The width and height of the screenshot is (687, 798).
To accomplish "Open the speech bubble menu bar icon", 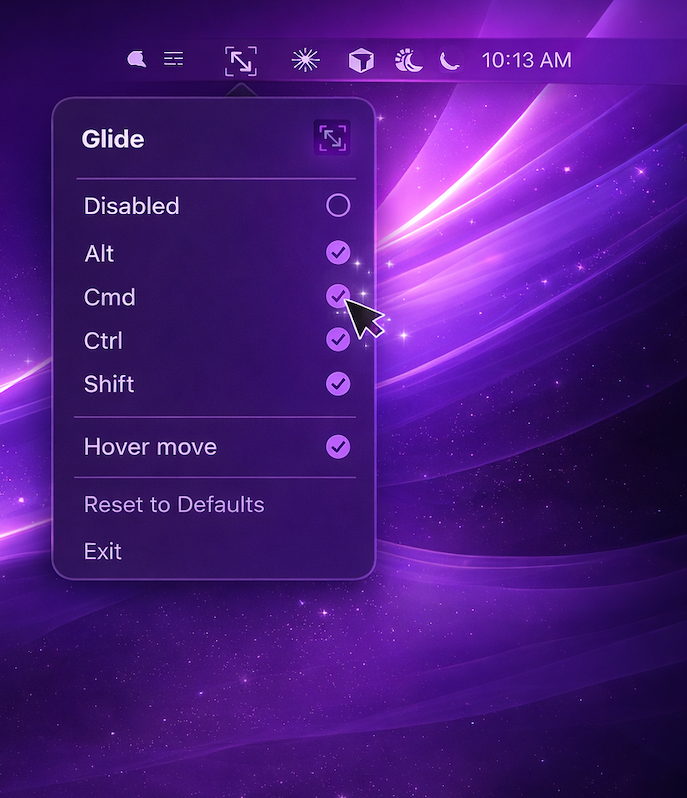I will [136, 60].
